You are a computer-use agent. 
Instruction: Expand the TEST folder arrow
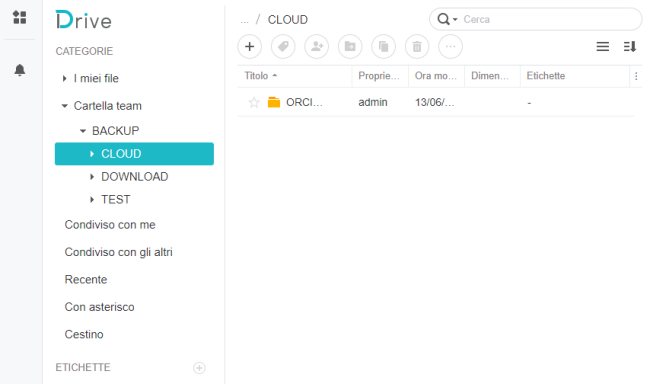pyautogui.click(x=92, y=199)
